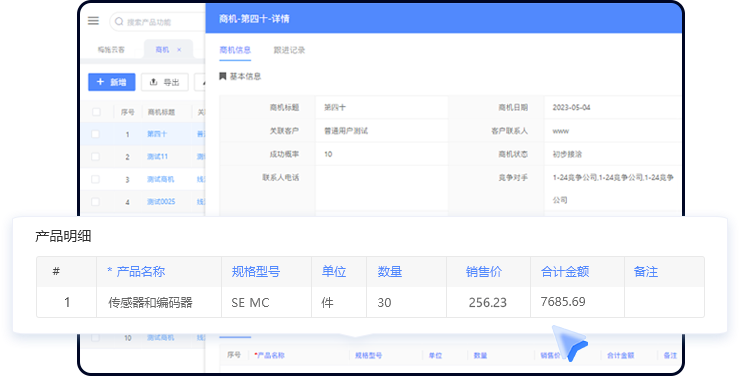The height and width of the screenshot is (376, 740).
Task: Open the 第四十 opportunity link
Action: tap(157, 134)
